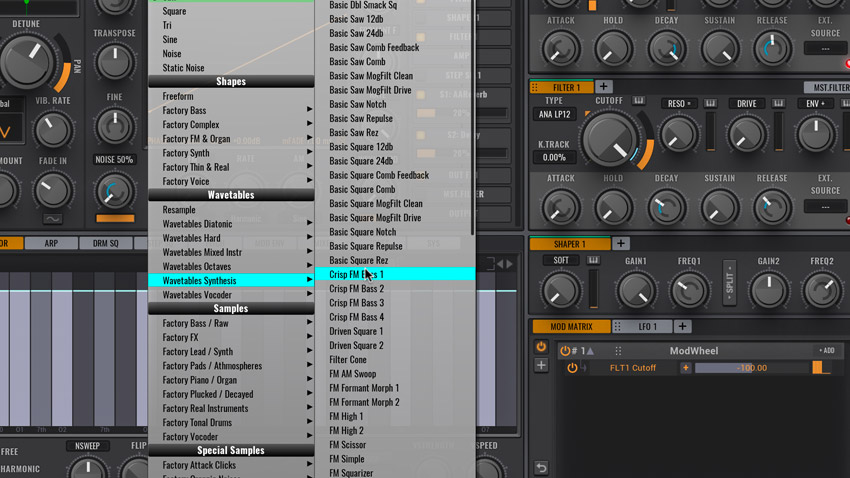Click the plus icon below the Mod Matrix power
The image size is (850, 478).
point(541,365)
